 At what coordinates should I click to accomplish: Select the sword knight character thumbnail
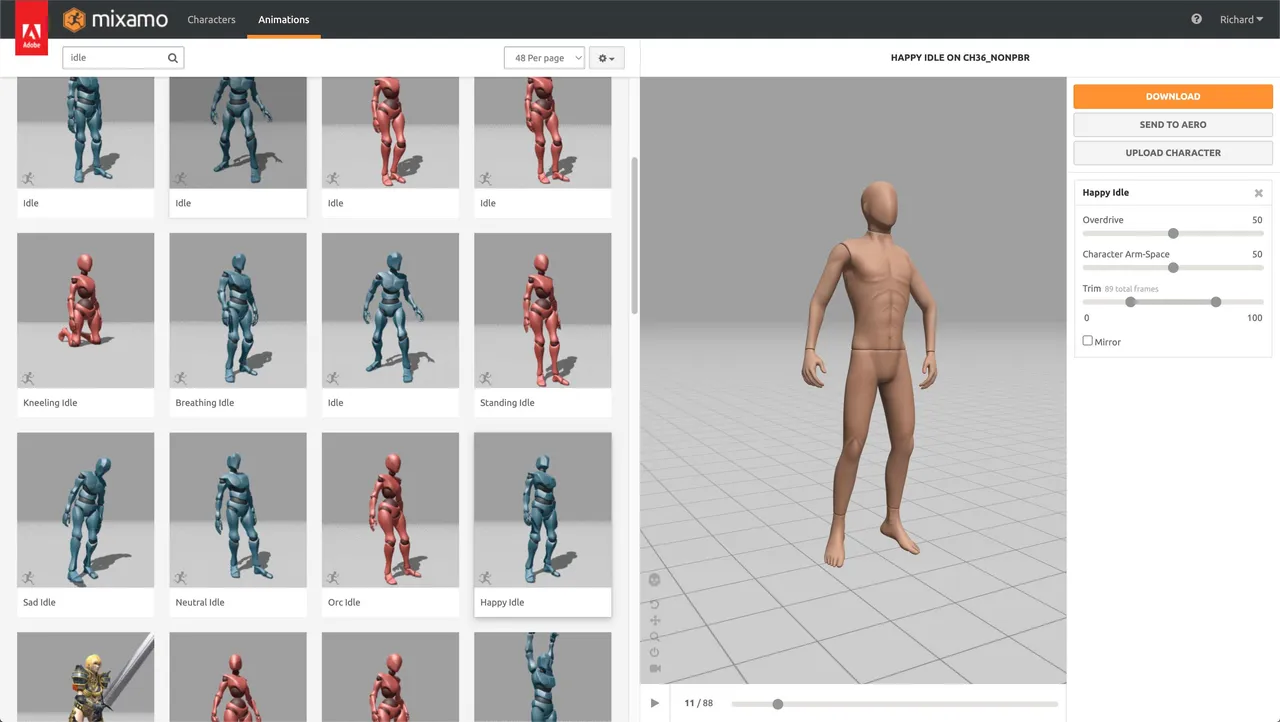click(86, 677)
